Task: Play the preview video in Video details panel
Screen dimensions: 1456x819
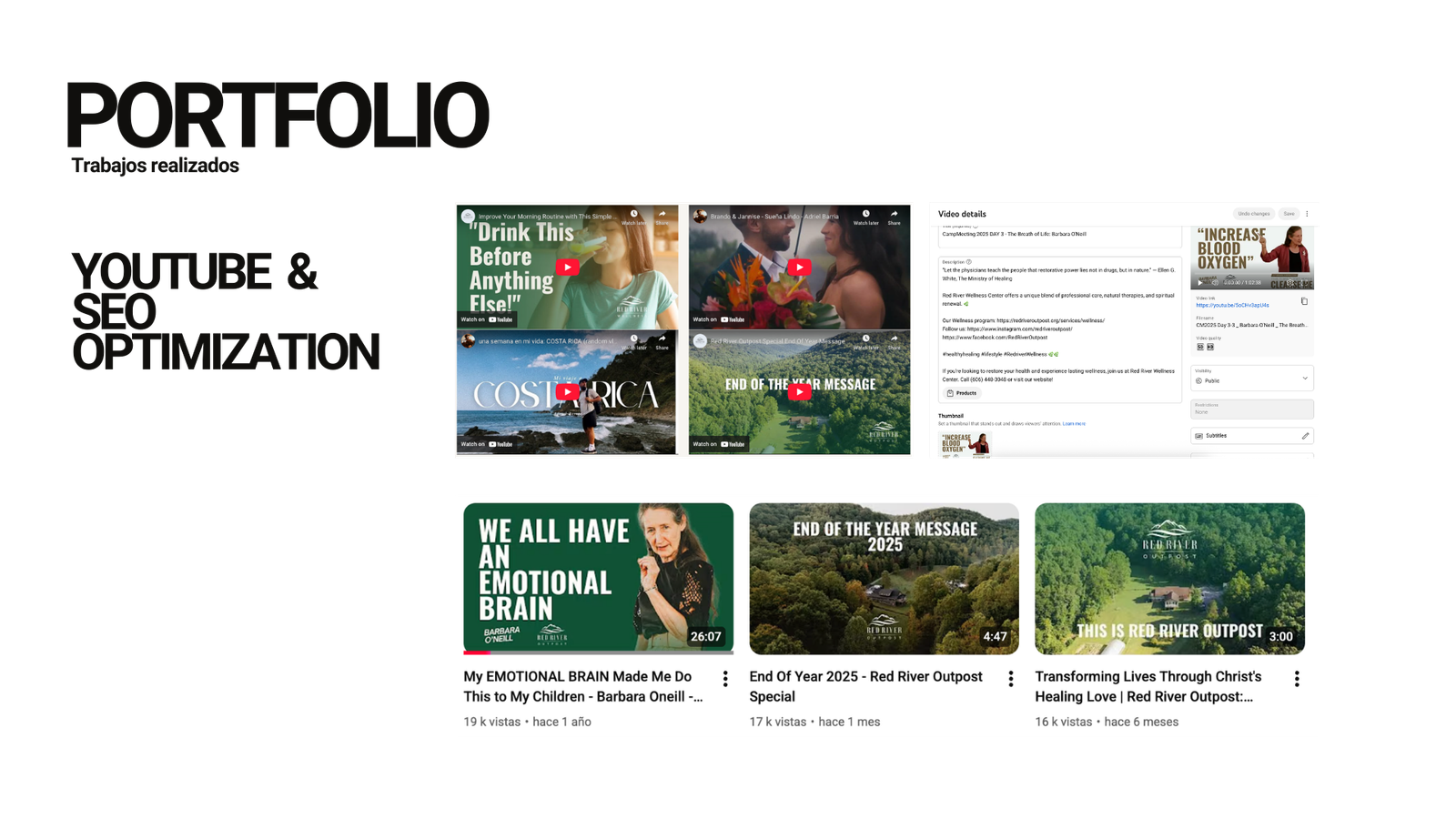Action: pos(1199,283)
